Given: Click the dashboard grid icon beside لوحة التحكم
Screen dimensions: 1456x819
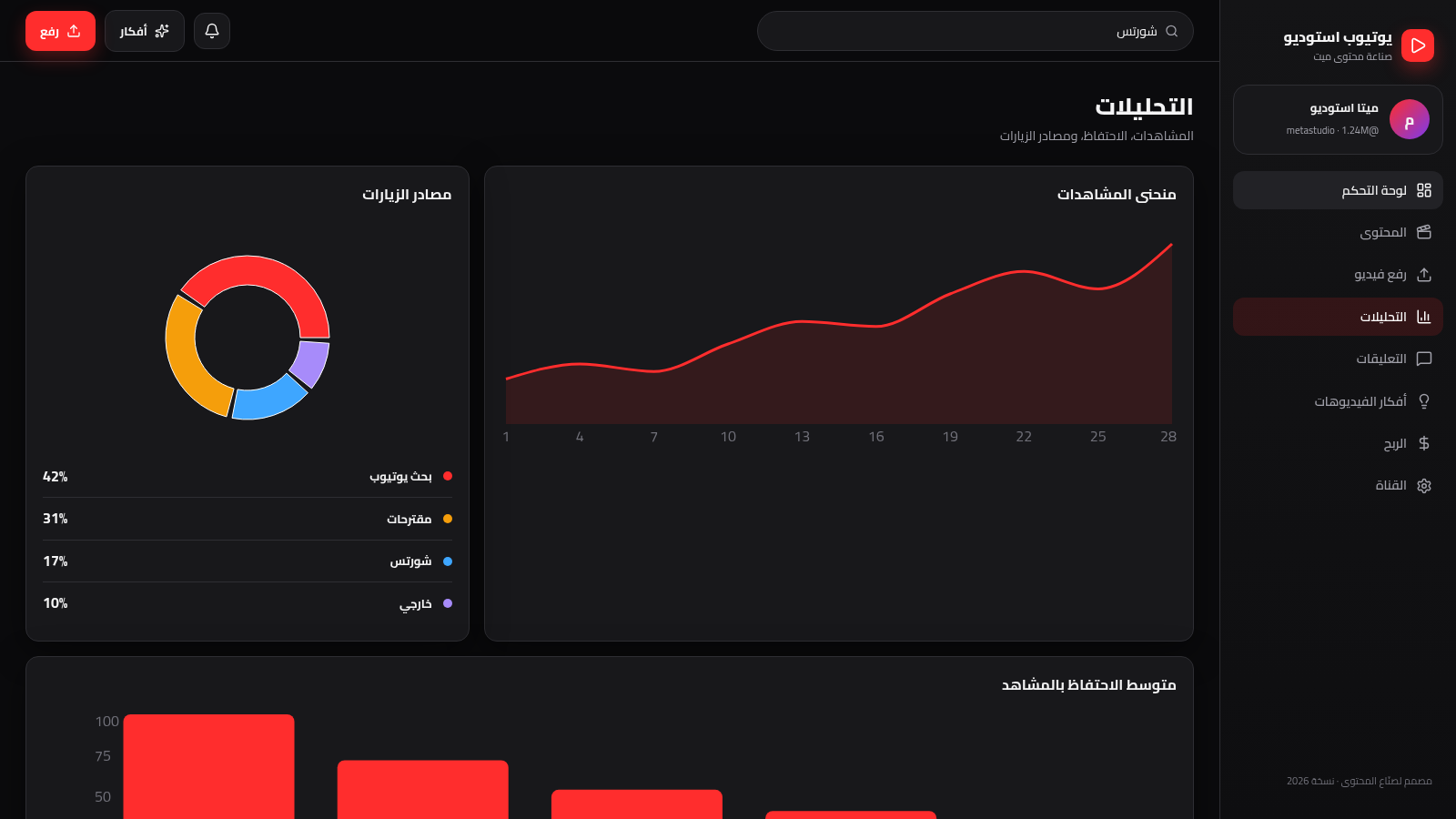Looking at the screenshot, I should (1424, 190).
